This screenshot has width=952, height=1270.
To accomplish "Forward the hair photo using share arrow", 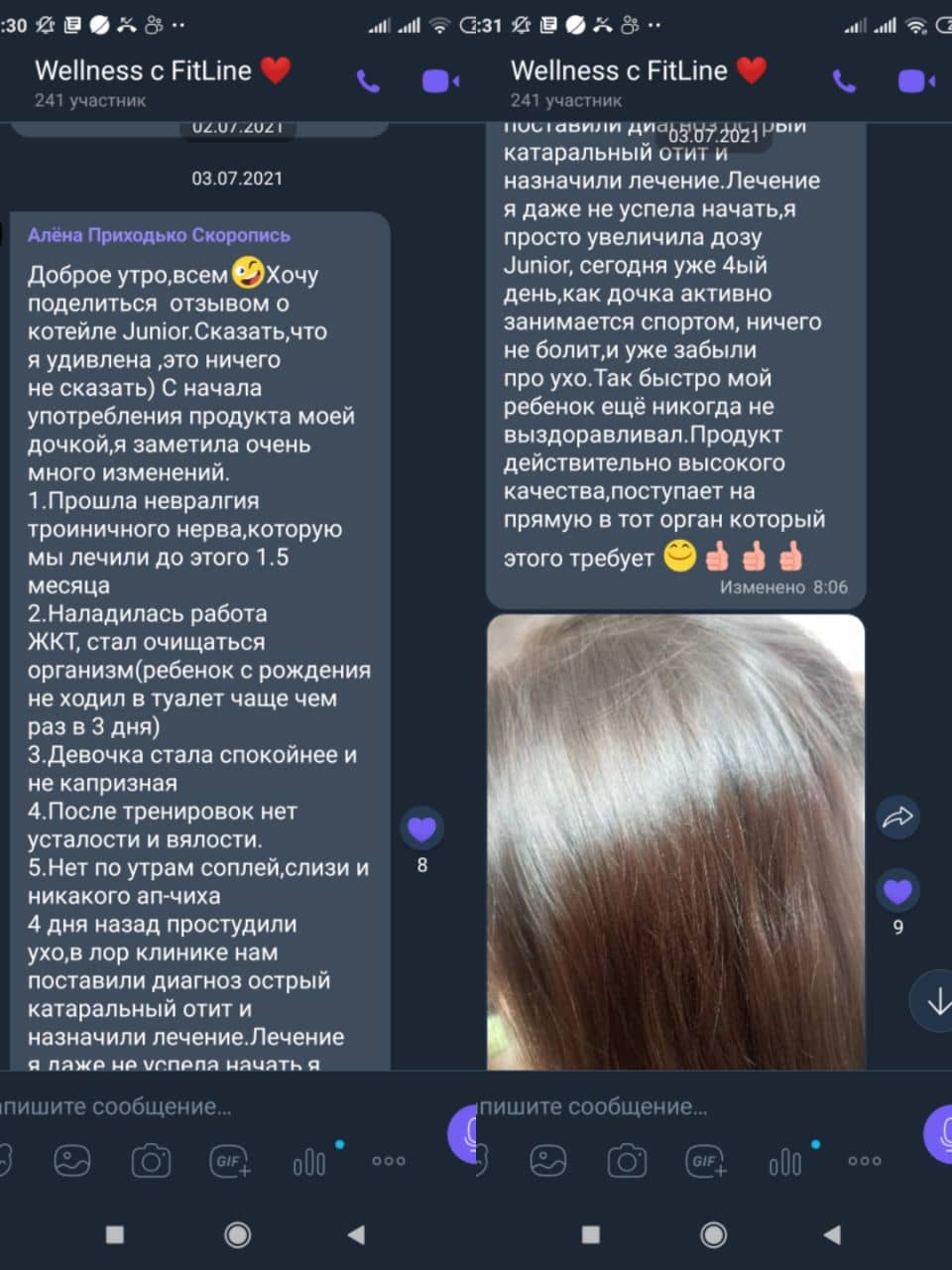I will (897, 818).
